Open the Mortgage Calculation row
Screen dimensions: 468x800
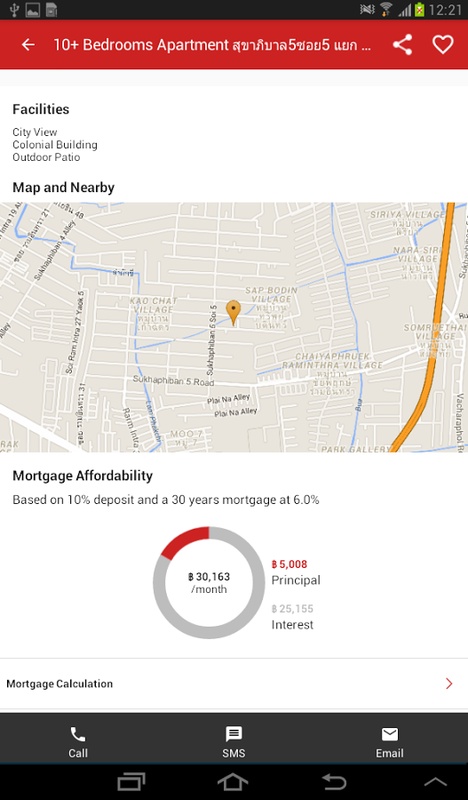click(x=234, y=684)
